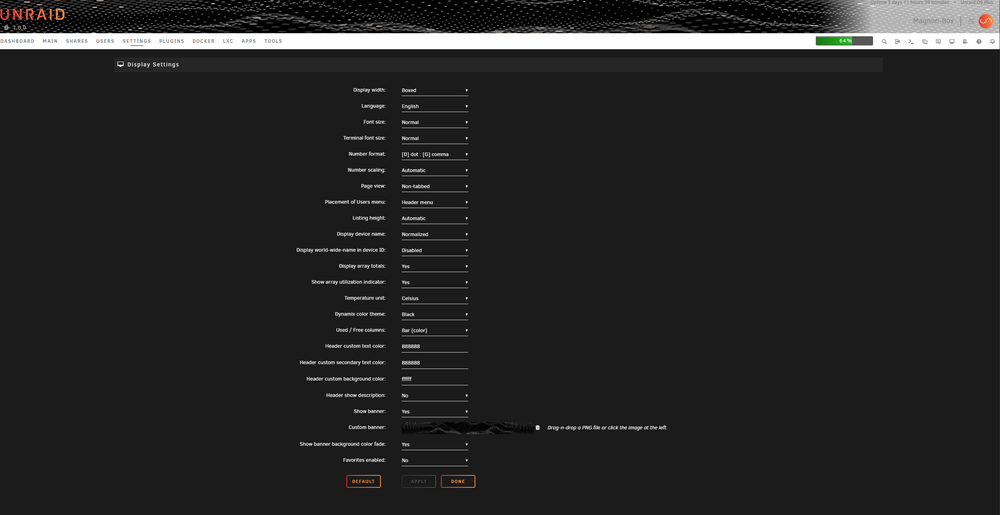Screen dimensions: 1000x515
Task: Switch to the Users menu
Action: [x=105, y=41]
